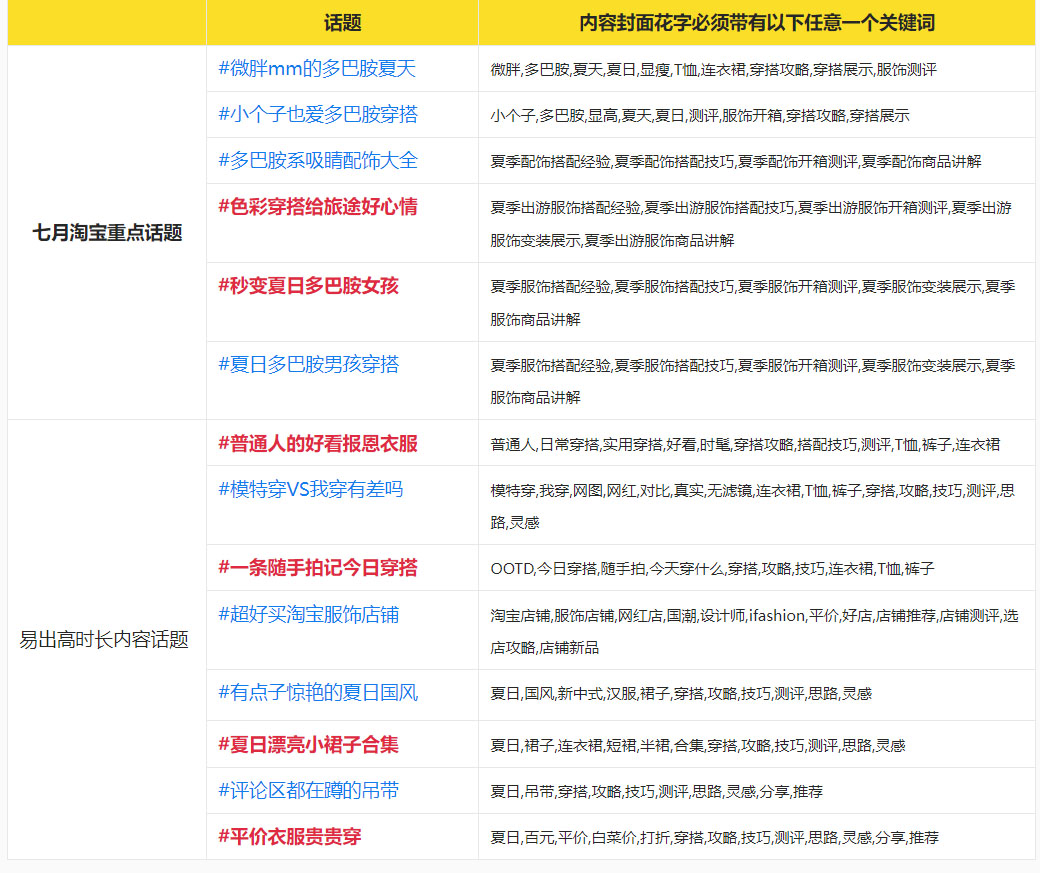1040x873 pixels.
Task: Open the #微胖mm的多巴胺夏天 topic link
Action: [317, 68]
